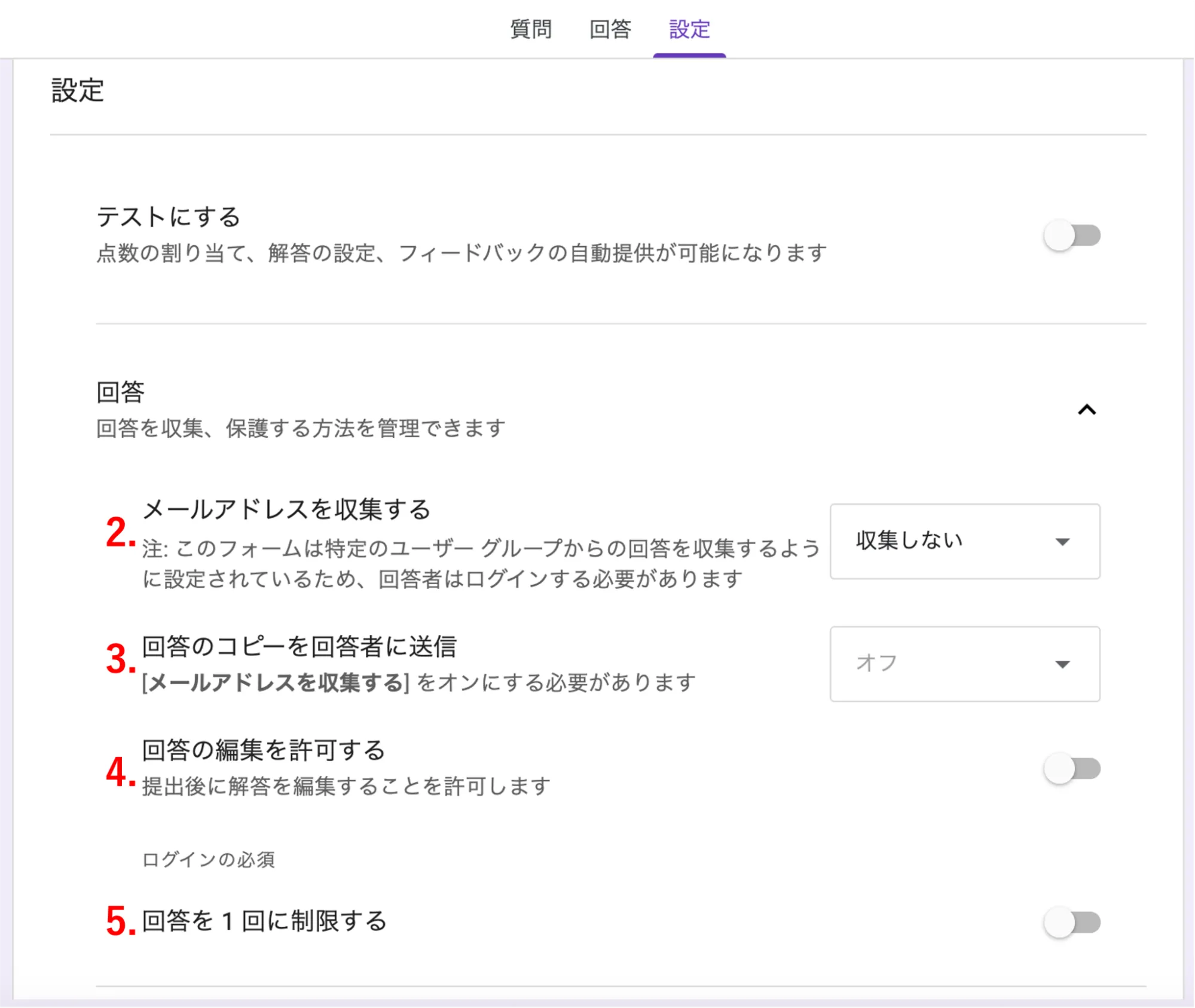Turn on 回答を1回に制限する switch
Image resolution: width=1195 pixels, height=1008 pixels.
coord(1072,923)
